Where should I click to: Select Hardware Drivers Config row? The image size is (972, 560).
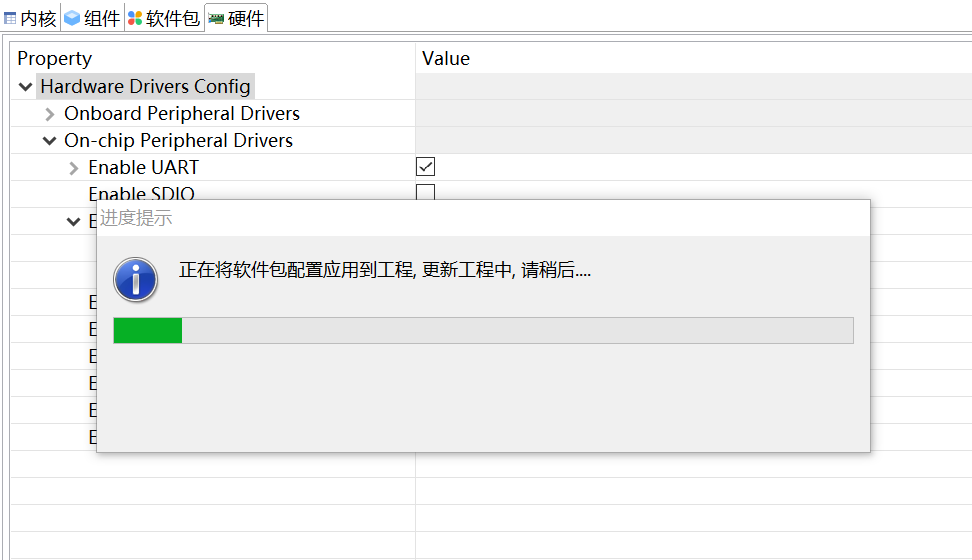tap(145, 86)
